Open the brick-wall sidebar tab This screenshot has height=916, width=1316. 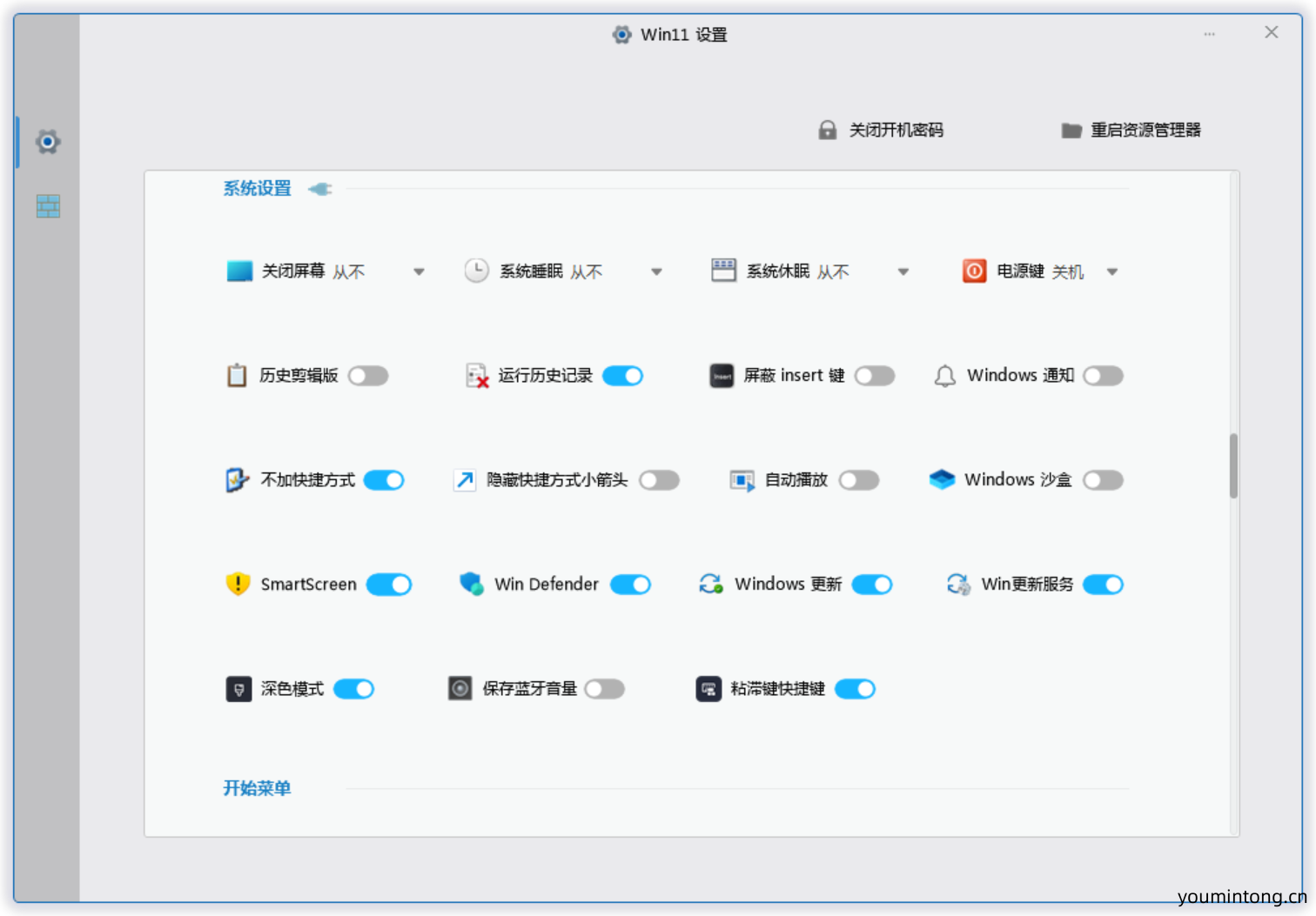(48, 206)
